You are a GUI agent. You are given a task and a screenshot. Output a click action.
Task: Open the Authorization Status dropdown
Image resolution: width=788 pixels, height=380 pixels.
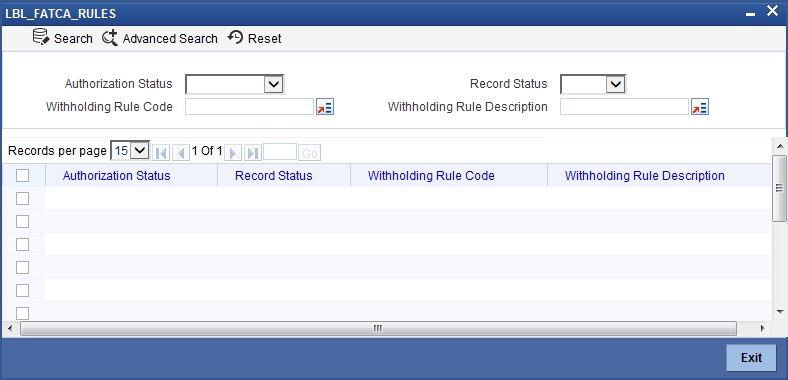click(235, 84)
